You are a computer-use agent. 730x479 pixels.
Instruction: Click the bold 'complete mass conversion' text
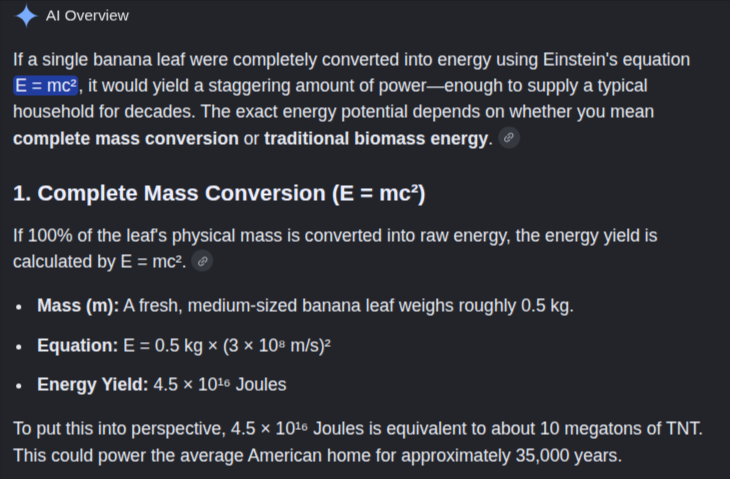pos(126,139)
